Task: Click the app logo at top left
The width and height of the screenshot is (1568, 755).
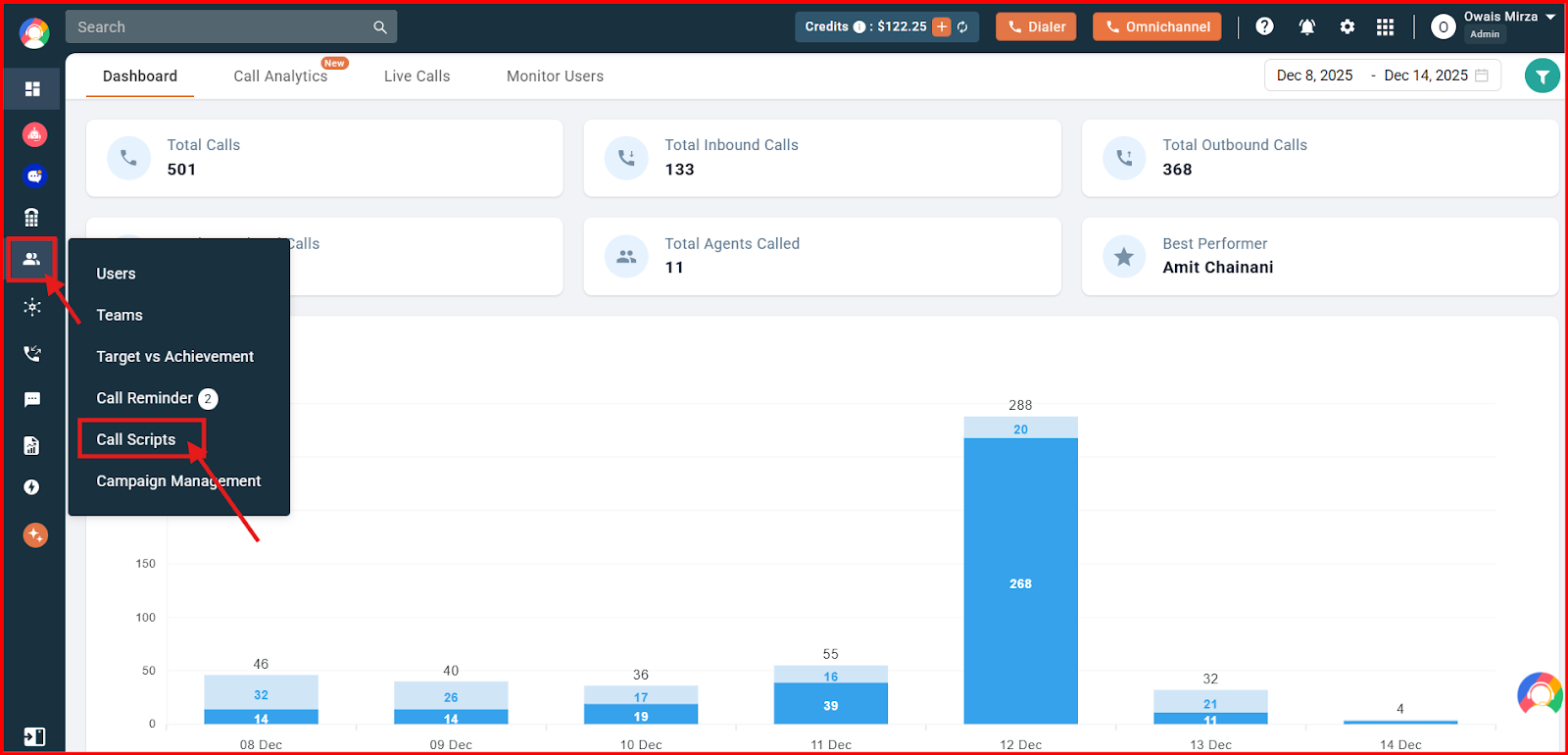Action: tap(34, 32)
